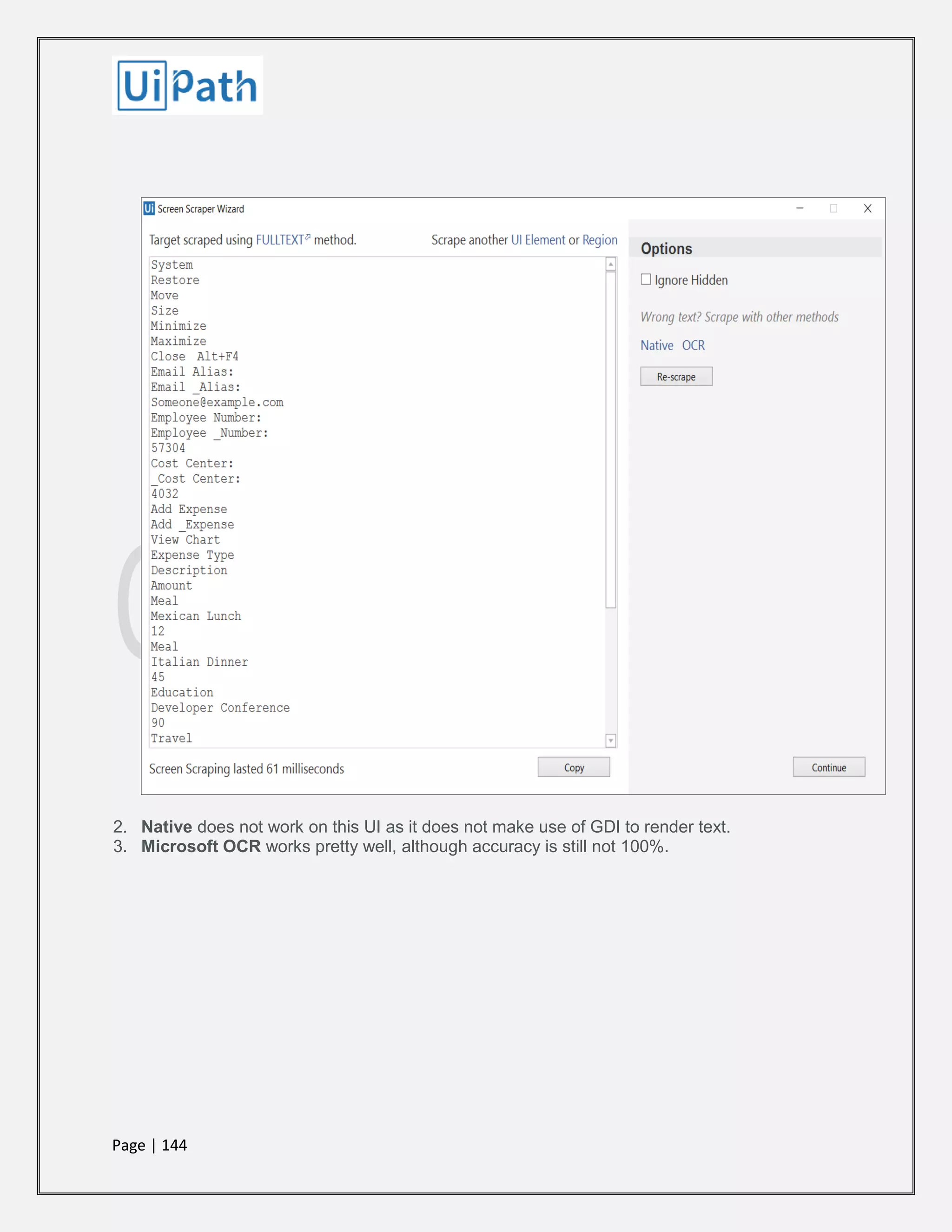This screenshot has width=952, height=1232.
Task: Click the UI Element link
Action: (x=537, y=240)
